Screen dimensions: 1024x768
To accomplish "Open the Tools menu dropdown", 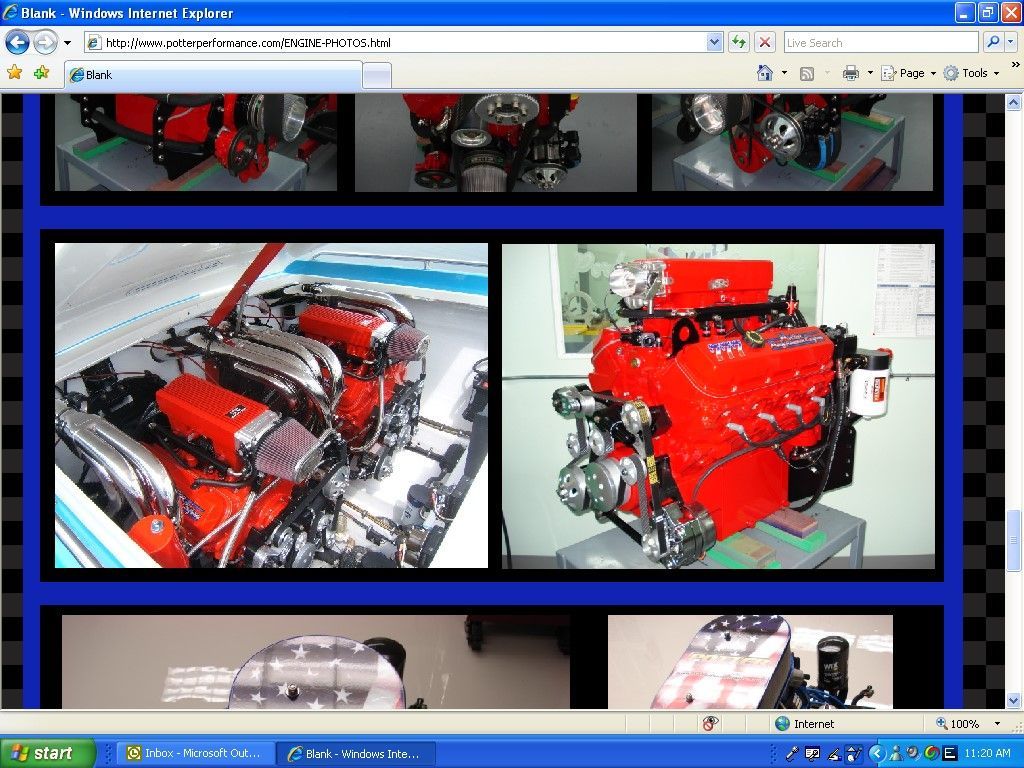I will [973, 73].
